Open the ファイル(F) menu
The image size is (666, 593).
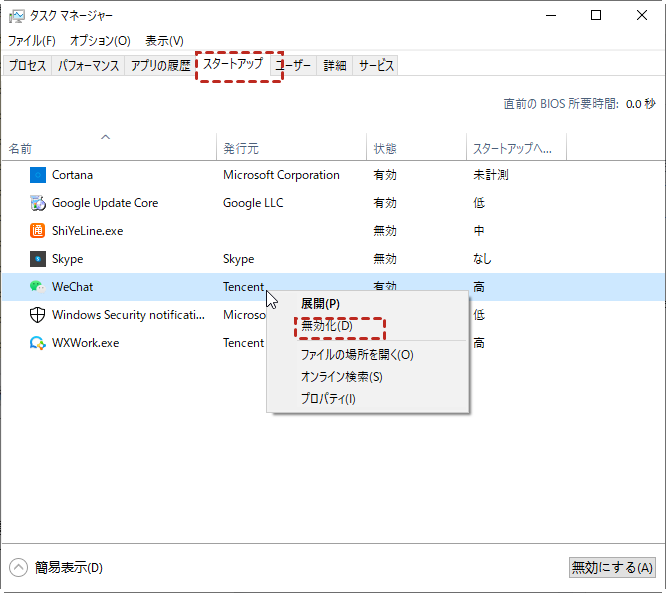(32, 41)
